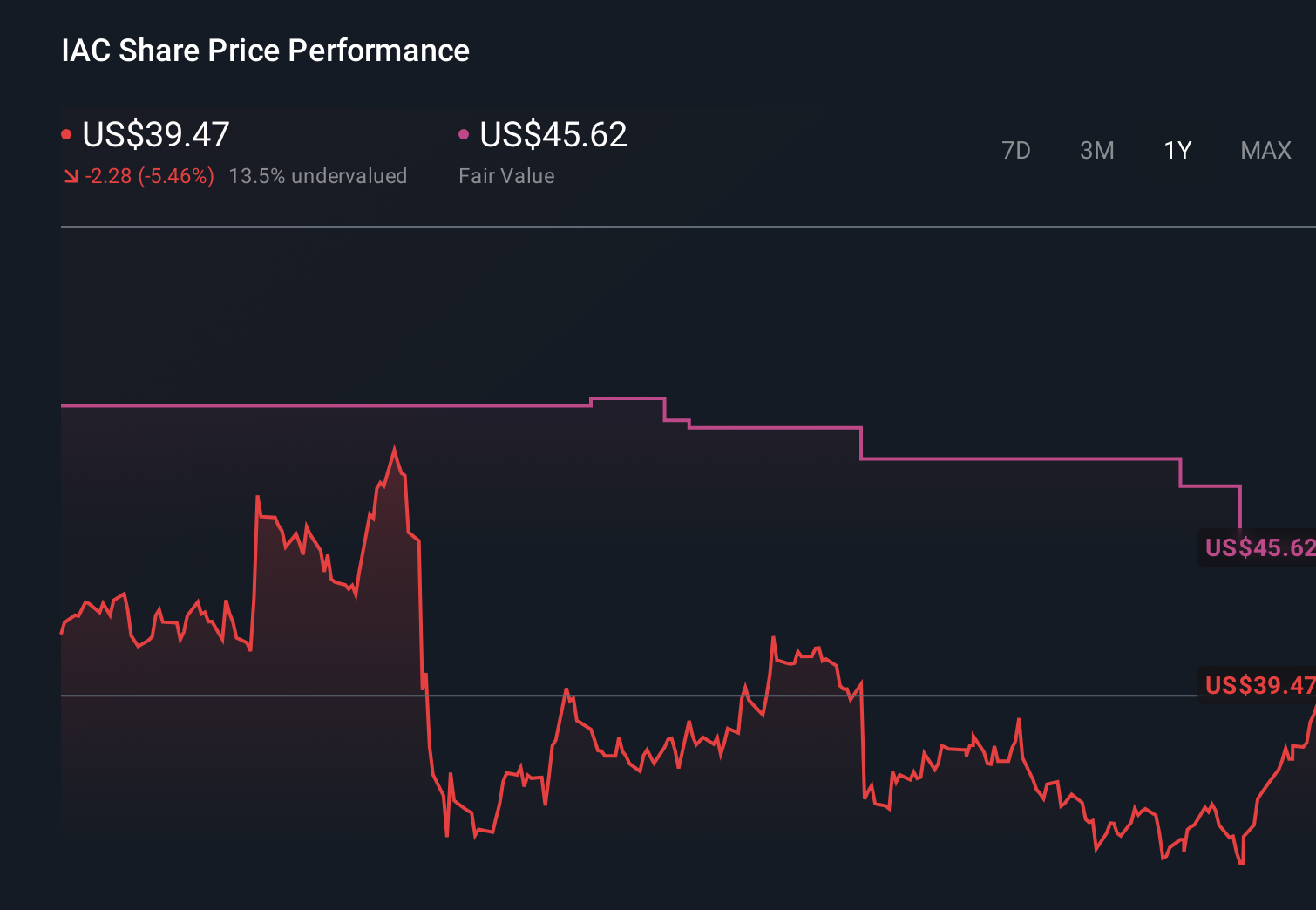
Task: Click the US$39.47 price tag label
Action: (1258, 686)
